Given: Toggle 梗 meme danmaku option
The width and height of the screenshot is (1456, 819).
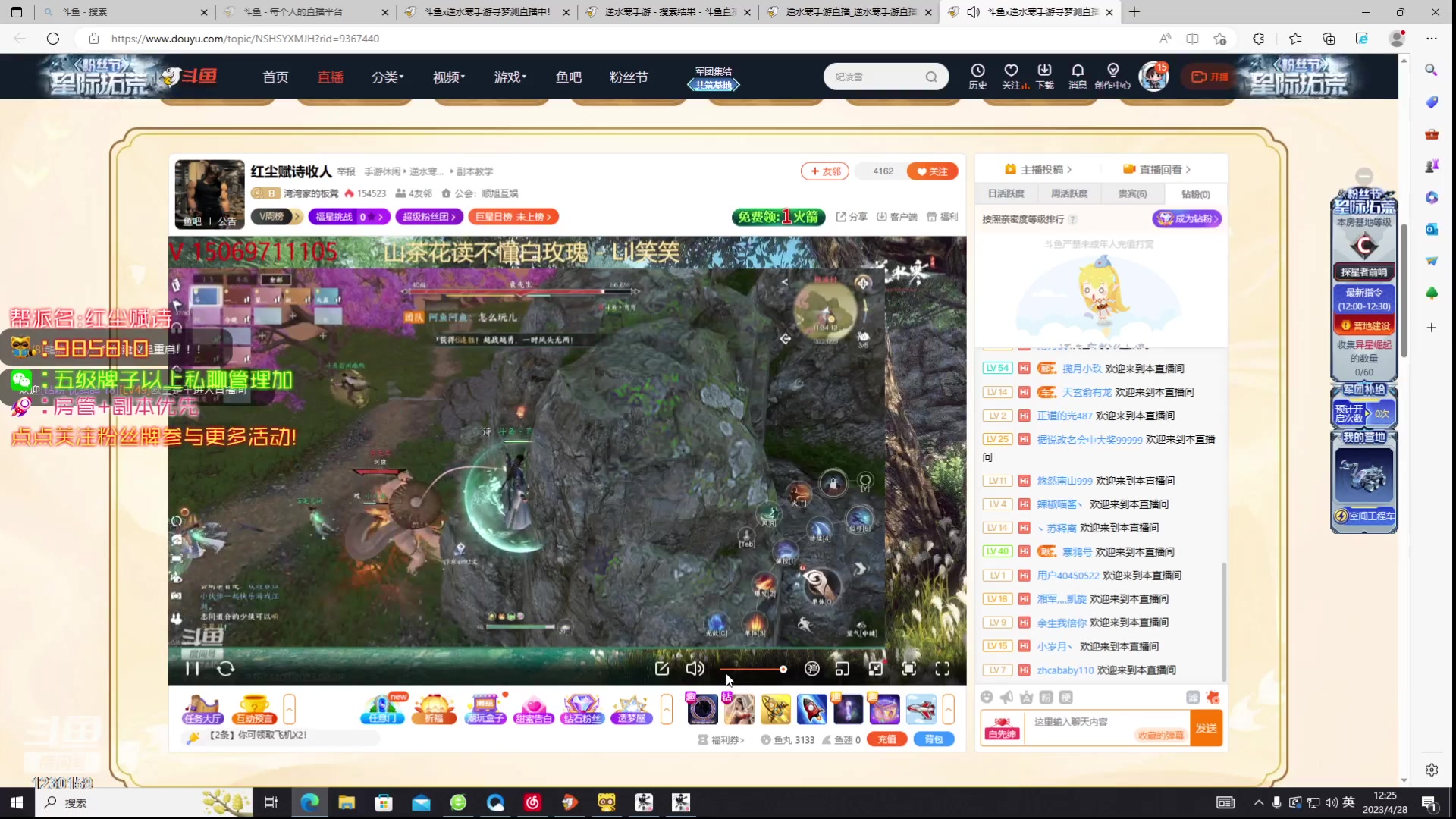Looking at the screenshot, I should coord(1065,698).
